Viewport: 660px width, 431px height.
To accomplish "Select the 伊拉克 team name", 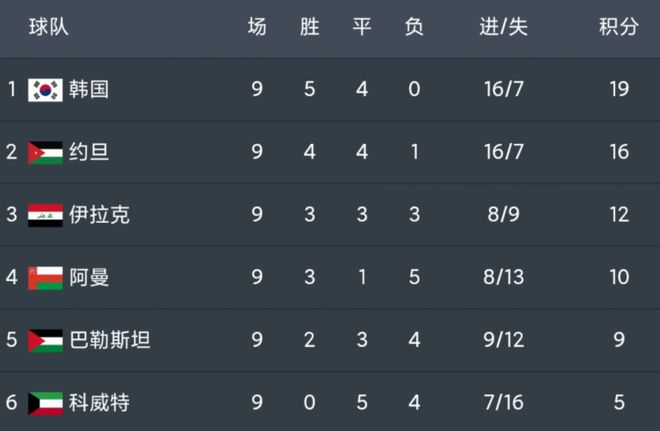I will (99, 215).
